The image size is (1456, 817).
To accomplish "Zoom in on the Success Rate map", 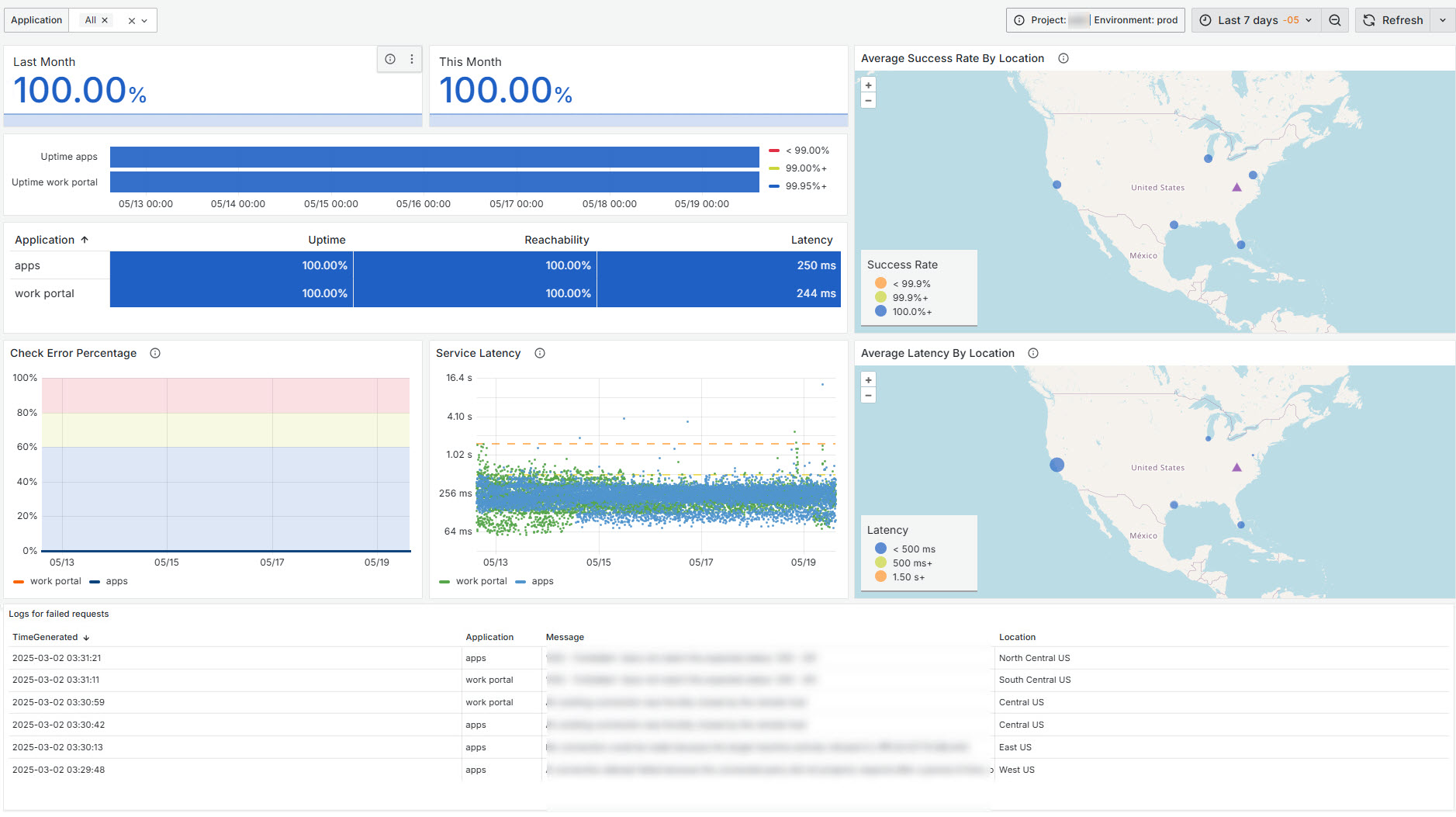I will tap(868, 85).
